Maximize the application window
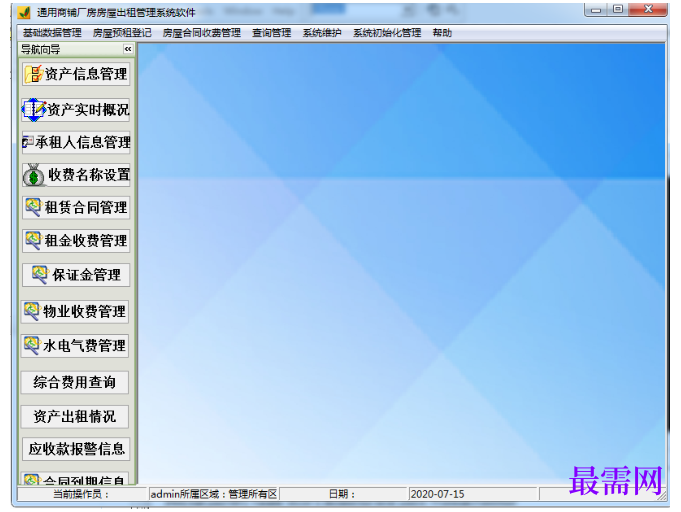681x512 pixels. coord(618,10)
